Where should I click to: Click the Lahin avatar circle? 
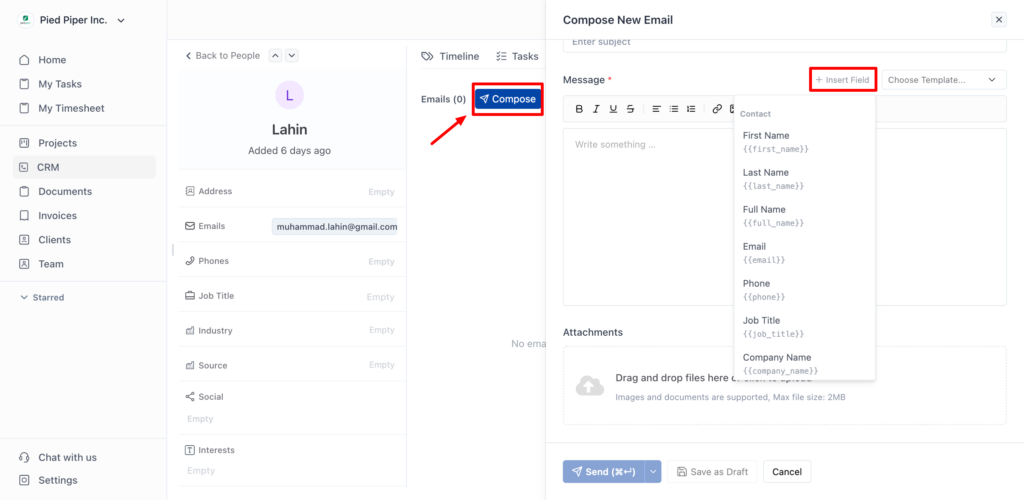click(289, 95)
